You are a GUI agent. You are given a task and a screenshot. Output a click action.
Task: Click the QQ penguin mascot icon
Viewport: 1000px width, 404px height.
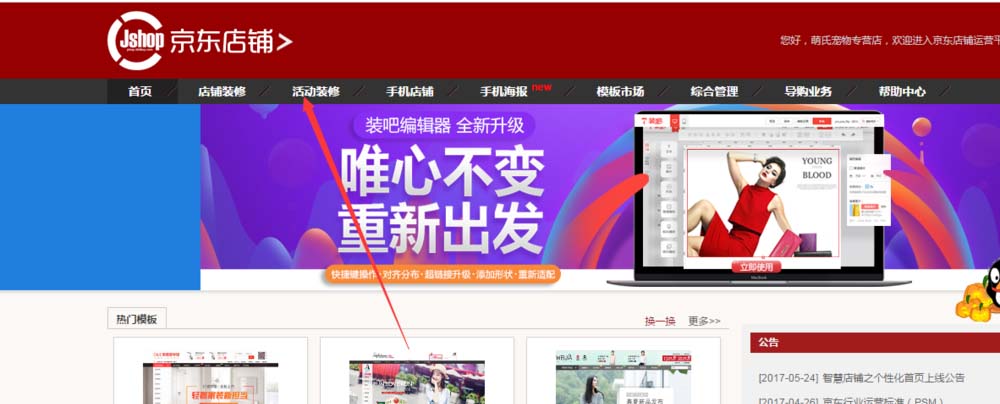click(x=980, y=289)
